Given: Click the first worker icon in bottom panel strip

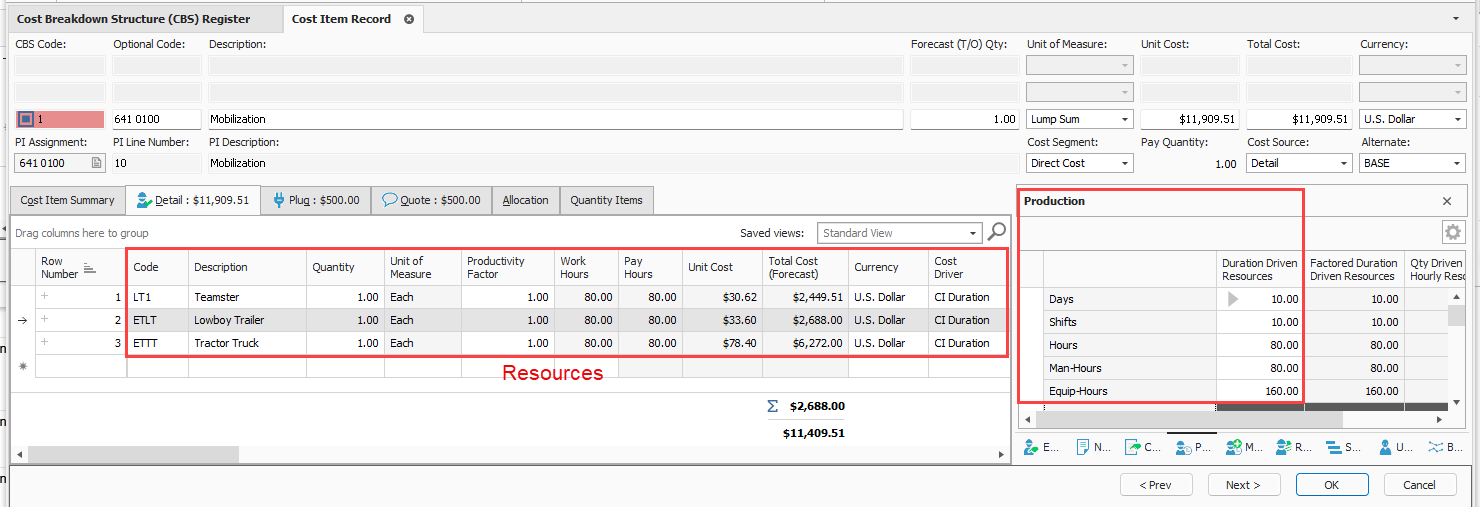Looking at the screenshot, I should 1029,447.
